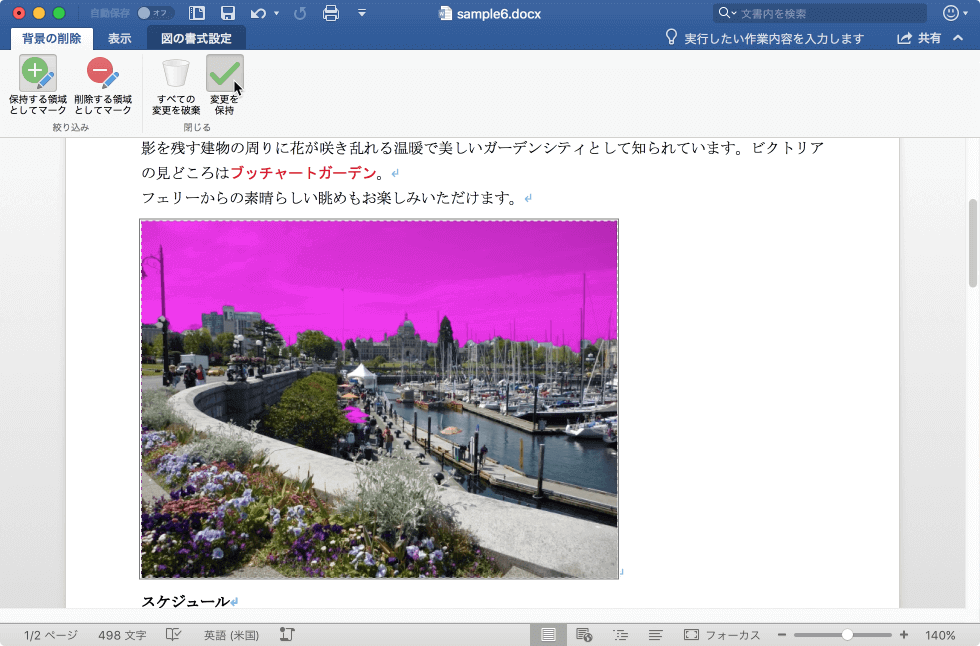The height and width of the screenshot is (646, 980).
Task: Click the Save icon in the title bar
Action: point(228,14)
